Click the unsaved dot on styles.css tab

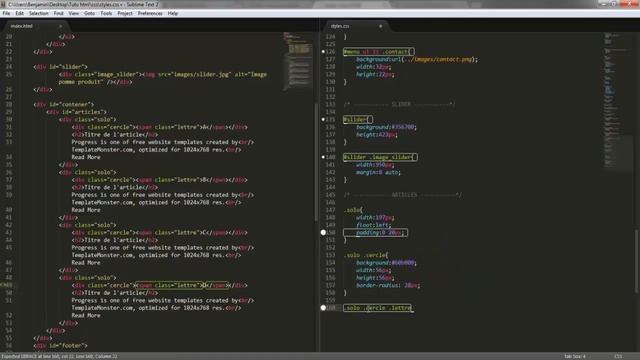(380, 26)
